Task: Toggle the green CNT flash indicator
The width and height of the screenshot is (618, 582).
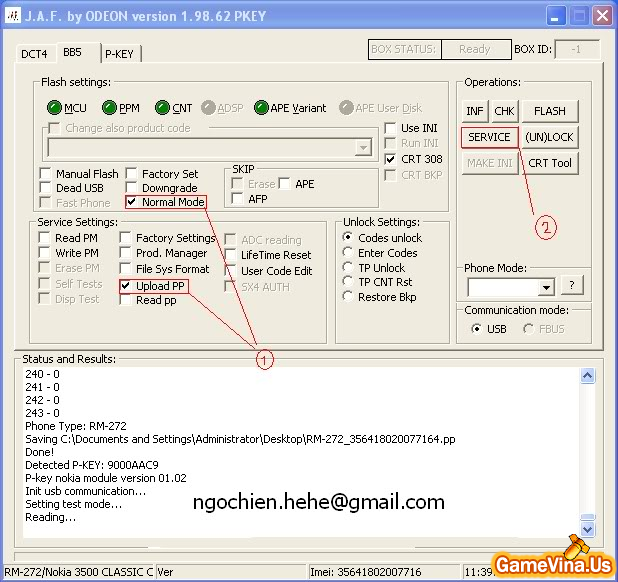Action: click(x=162, y=108)
